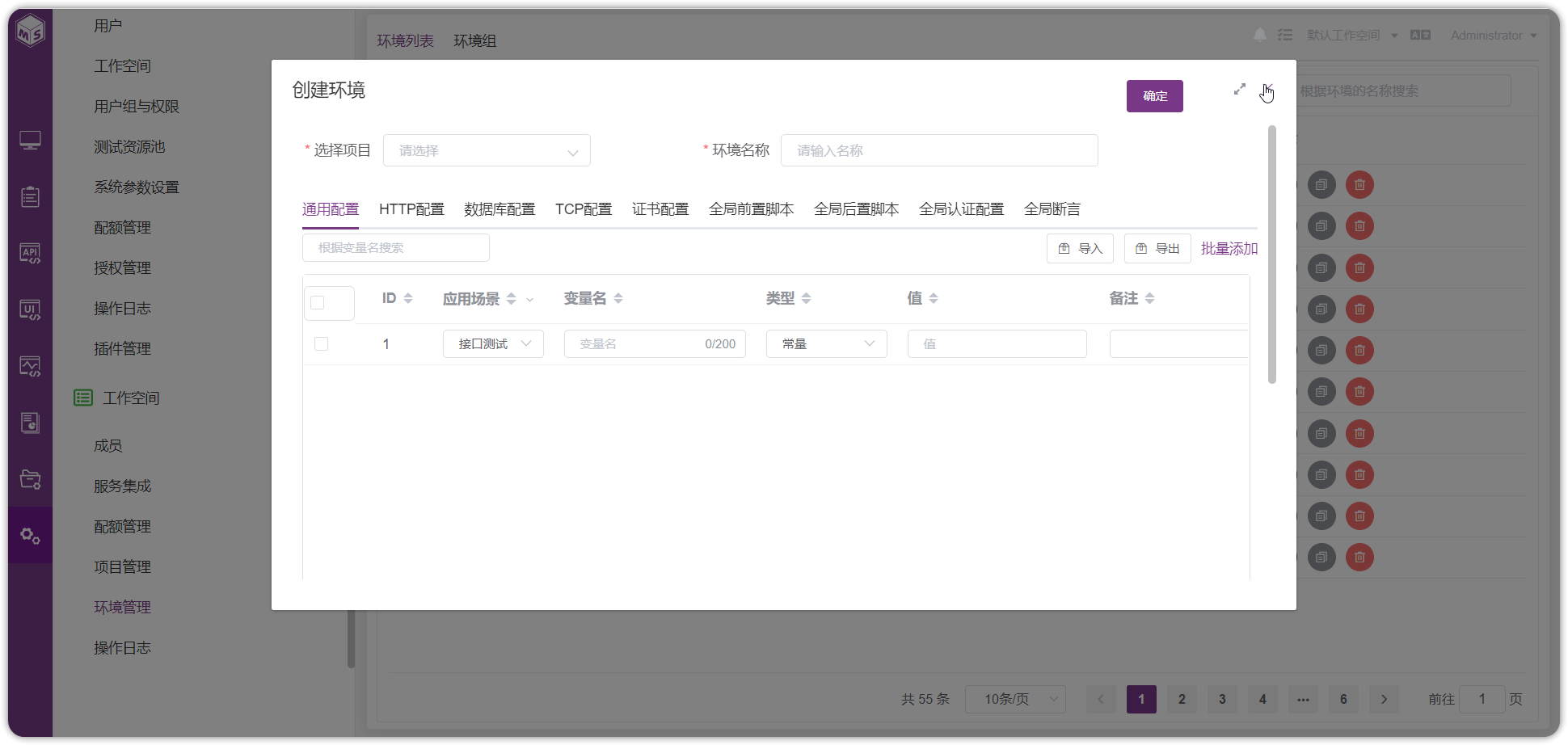The image size is (1568, 745).
Task: Click the 导出 export button
Action: point(1157,248)
